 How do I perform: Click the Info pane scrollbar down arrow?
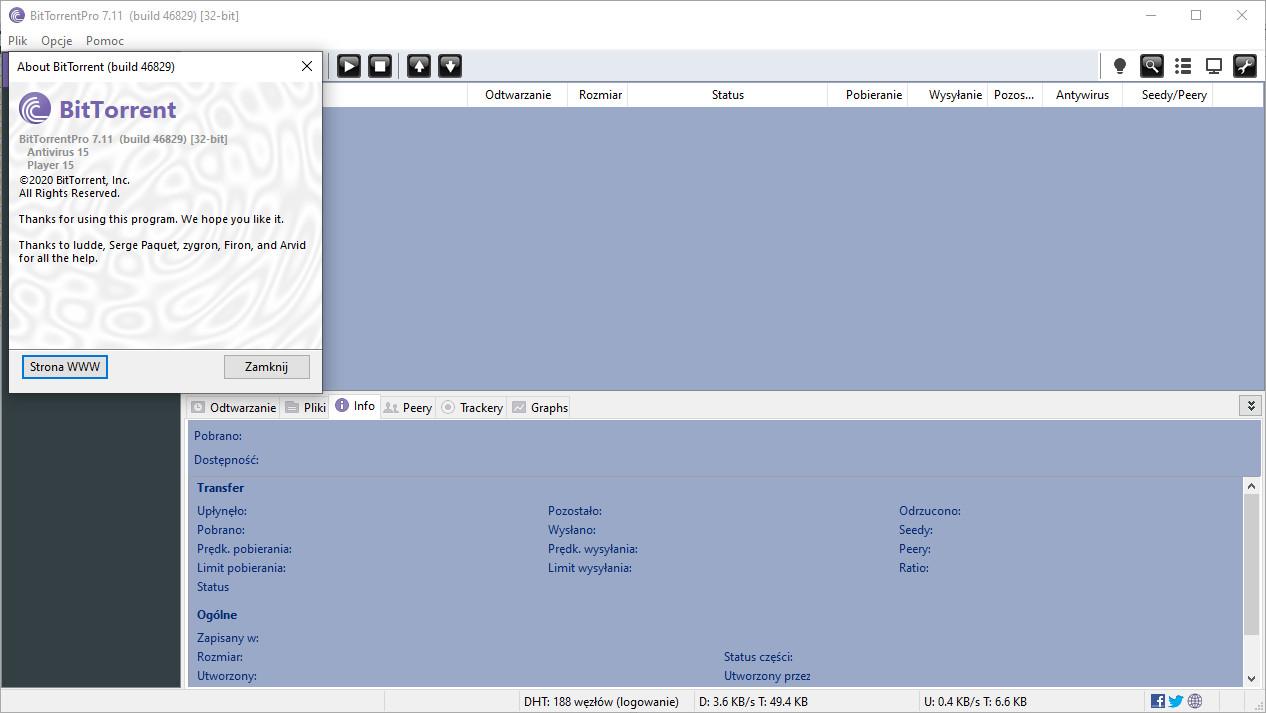point(1251,678)
